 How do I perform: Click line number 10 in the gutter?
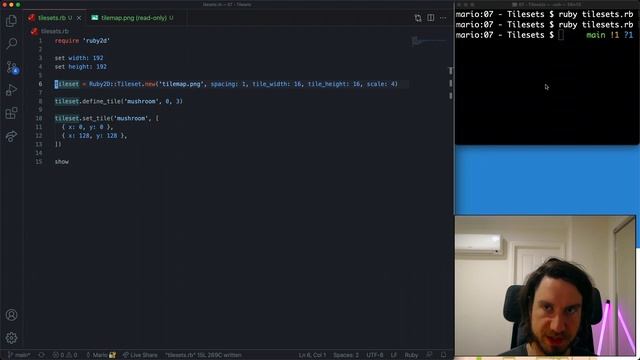coord(38,118)
